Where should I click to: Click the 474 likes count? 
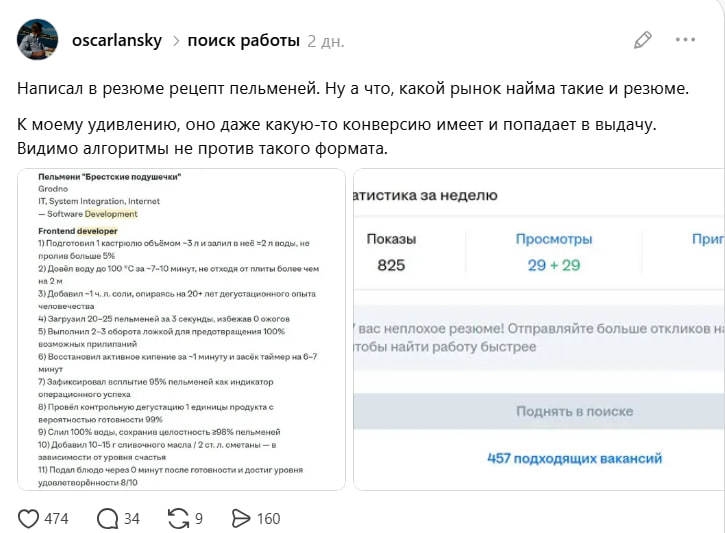click(56, 518)
